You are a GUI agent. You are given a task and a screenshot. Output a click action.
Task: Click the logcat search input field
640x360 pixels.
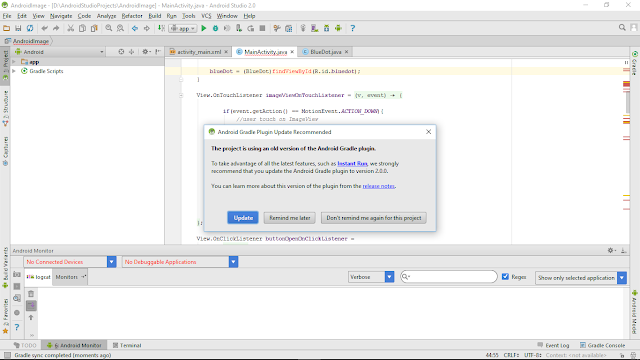pyautogui.click(x=449, y=277)
